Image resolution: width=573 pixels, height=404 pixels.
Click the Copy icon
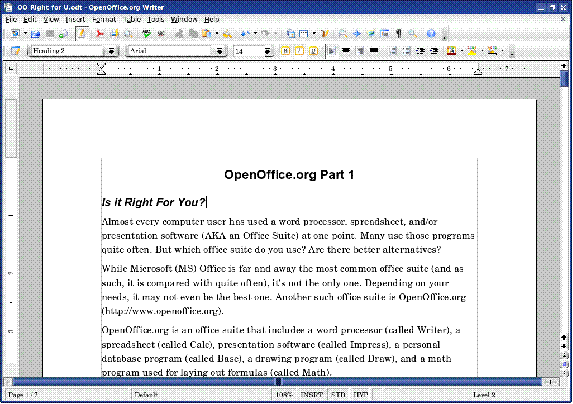coord(193,34)
